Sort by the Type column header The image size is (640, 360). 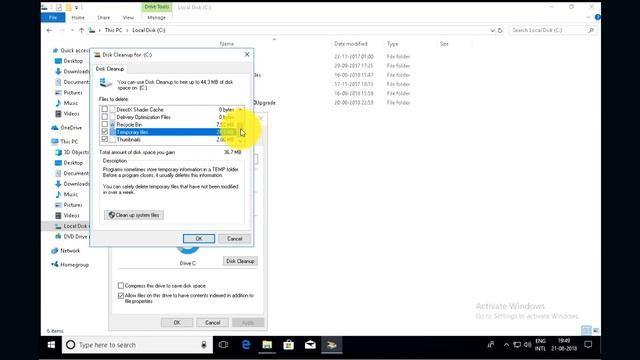click(x=392, y=44)
